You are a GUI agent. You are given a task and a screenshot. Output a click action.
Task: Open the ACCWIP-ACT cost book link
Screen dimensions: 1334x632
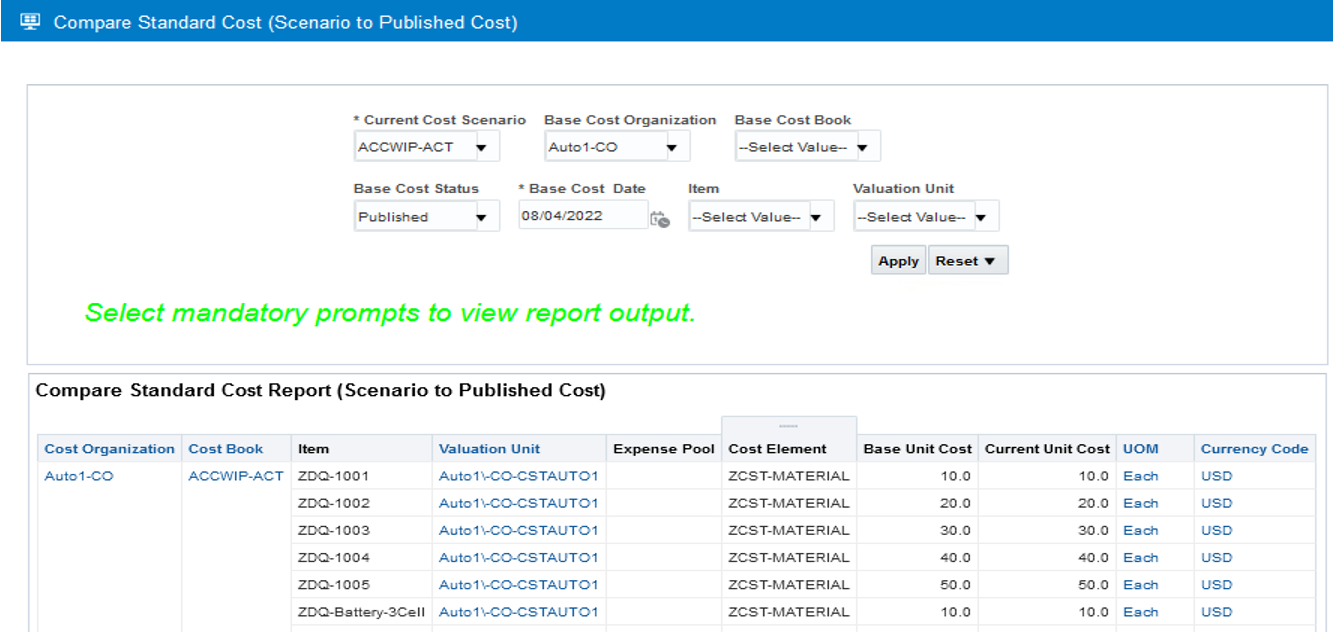236,476
